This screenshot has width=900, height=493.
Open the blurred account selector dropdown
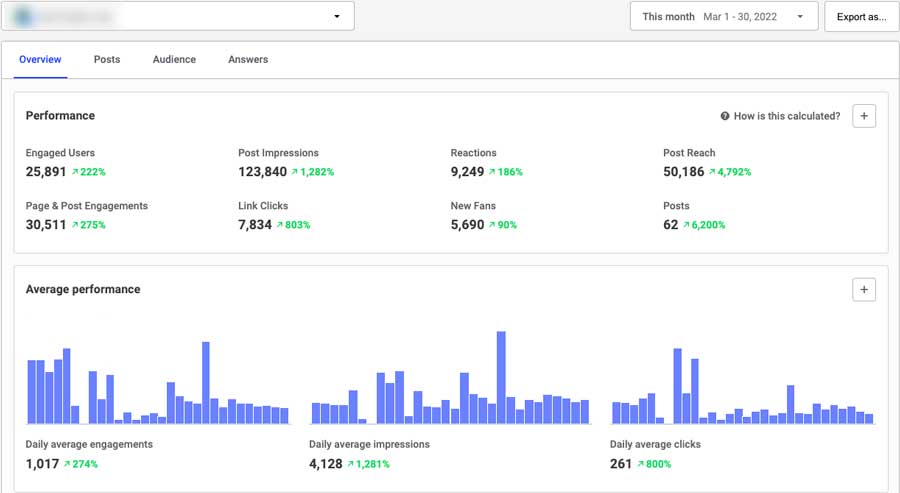[179, 16]
